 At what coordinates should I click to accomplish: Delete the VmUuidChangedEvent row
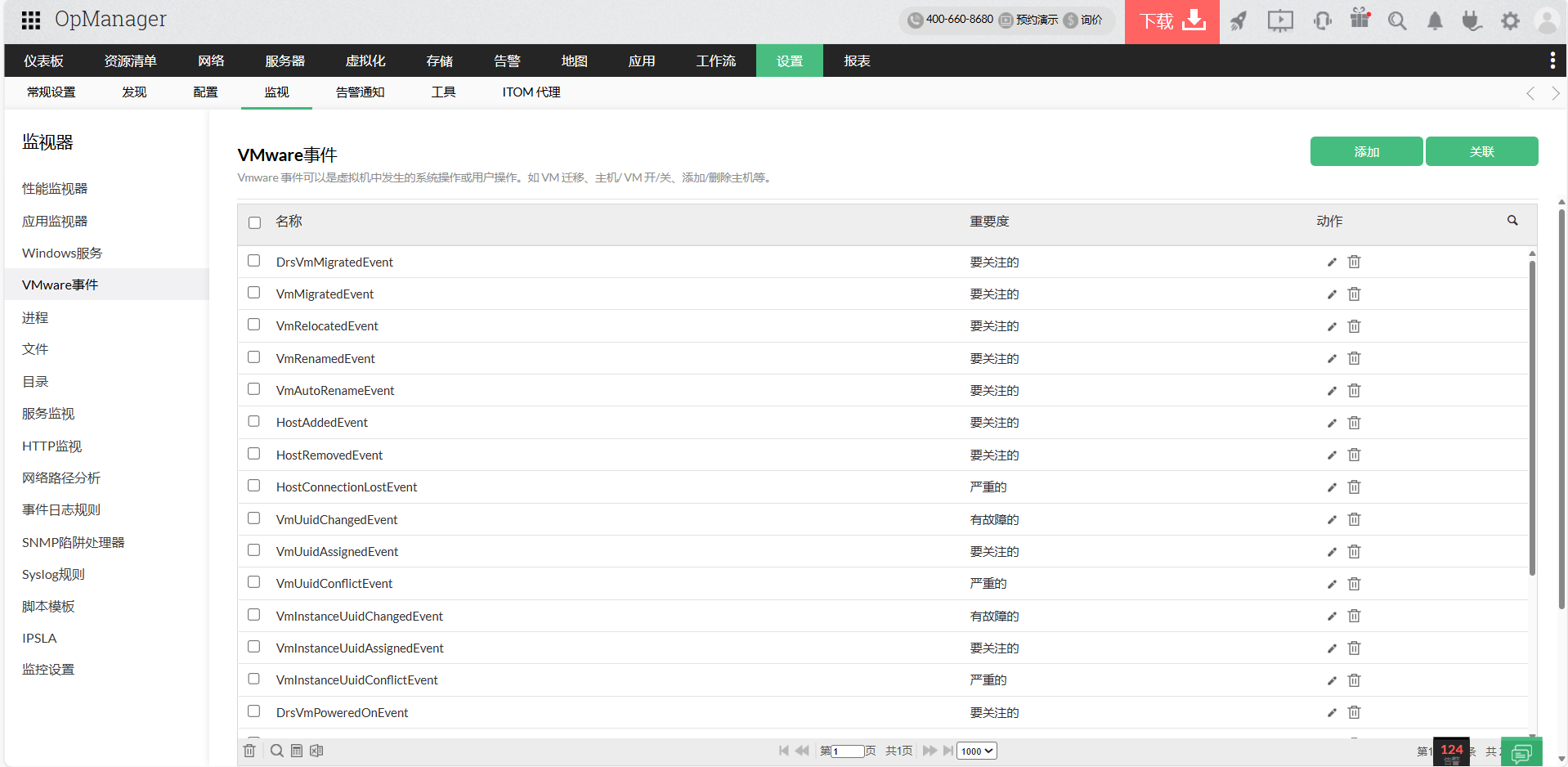point(1354,519)
